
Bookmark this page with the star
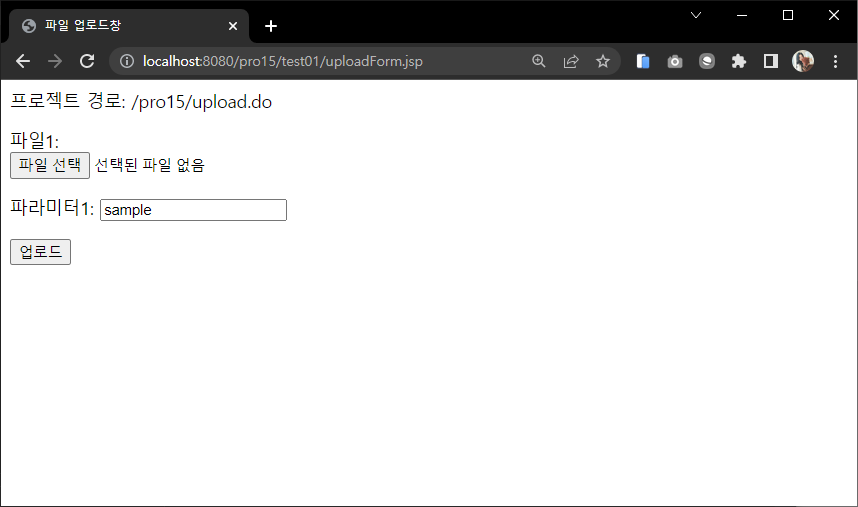click(x=603, y=61)
